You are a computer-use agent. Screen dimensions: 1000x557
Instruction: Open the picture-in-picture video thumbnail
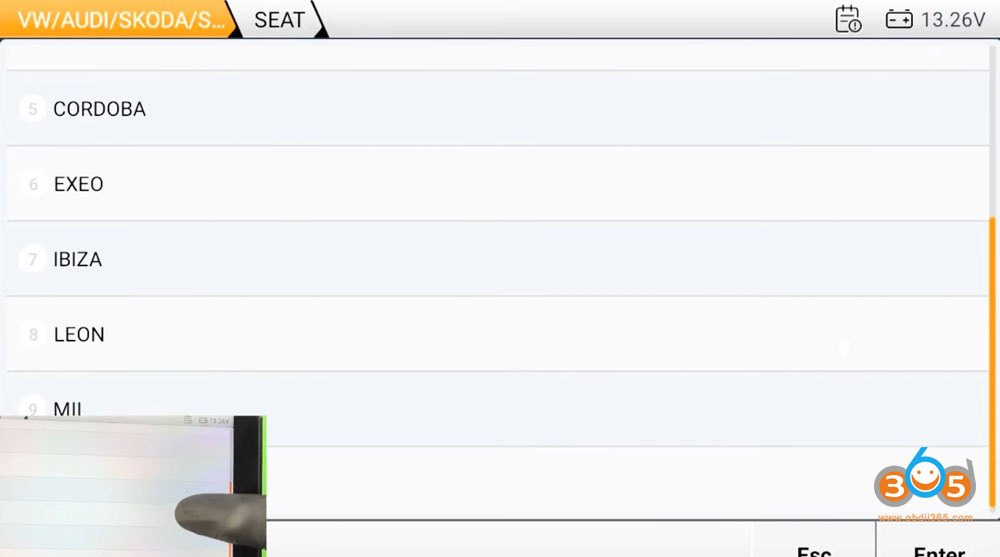click(x=132, y=486)
